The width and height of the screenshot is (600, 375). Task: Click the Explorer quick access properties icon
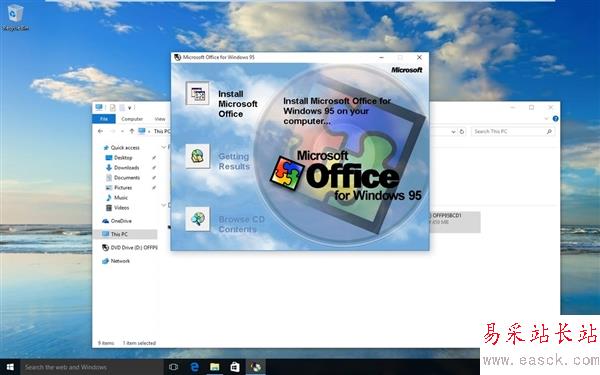tap(112, 108)
